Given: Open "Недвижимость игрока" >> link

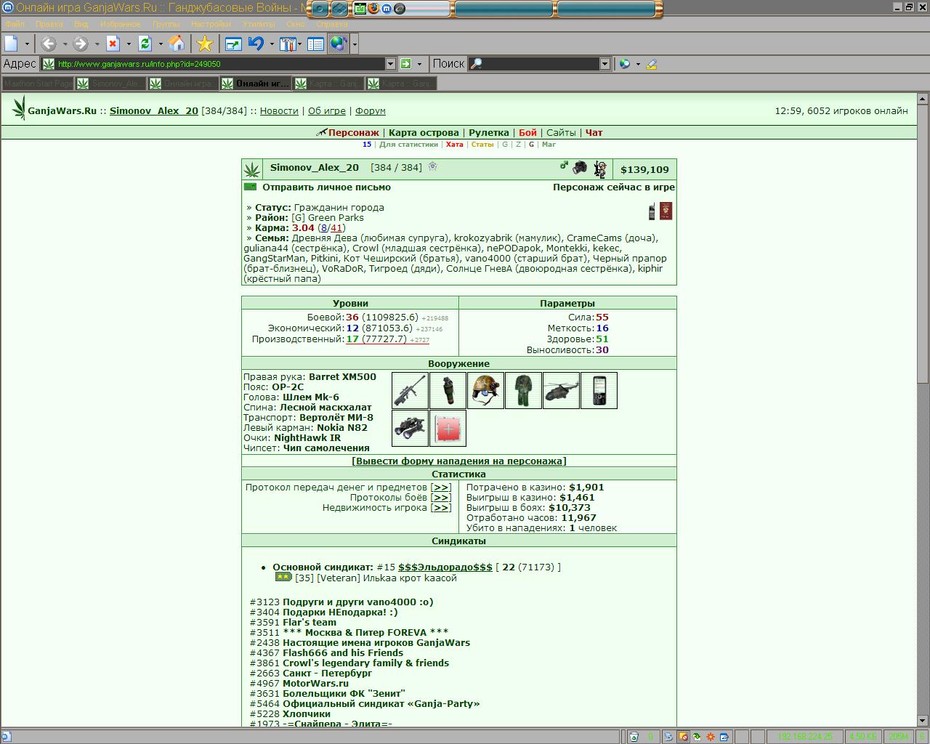Looking at the screenshot, I should pyautogui.click(x=441, y=508).
